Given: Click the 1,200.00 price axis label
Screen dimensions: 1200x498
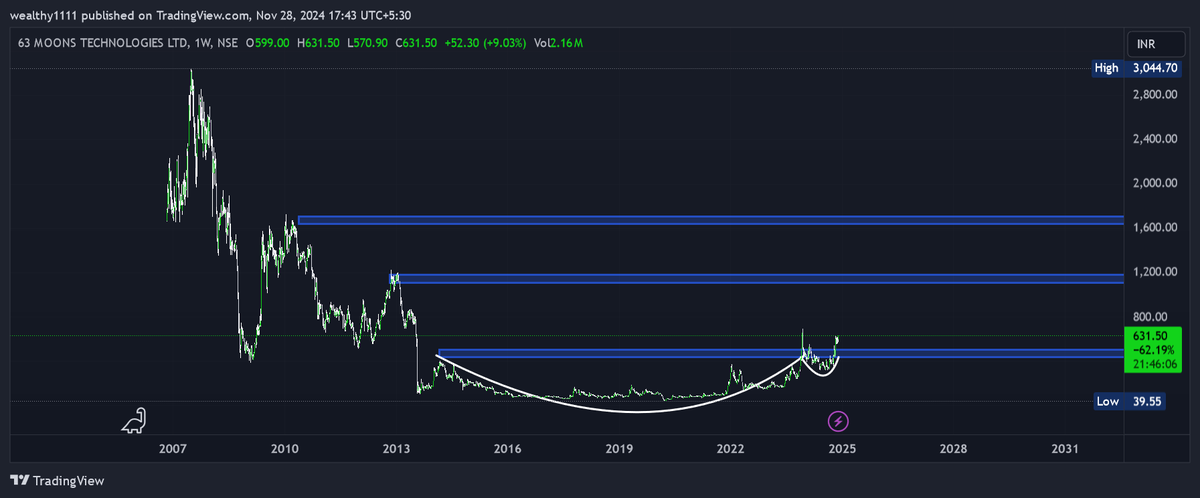Looking at the screenshot, I should point(1153,272).
